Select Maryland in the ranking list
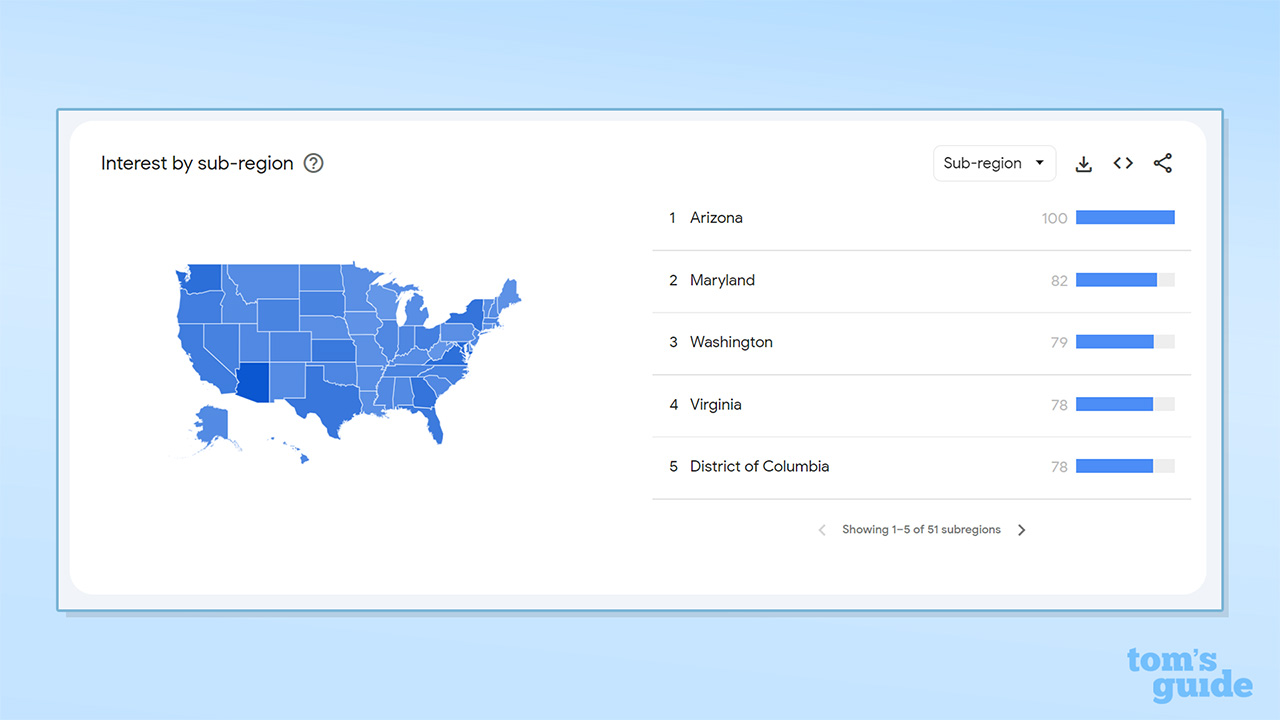Viewport: 1280px width, 720px height. (x=722, y=280)
